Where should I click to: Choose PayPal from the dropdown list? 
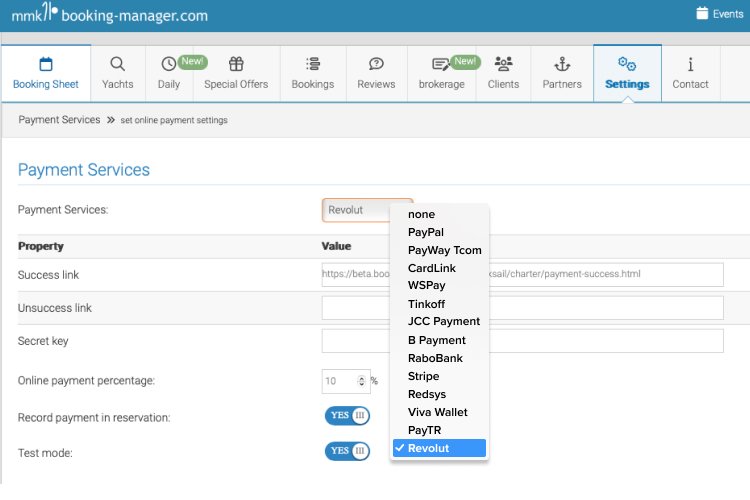pos(439,233)
